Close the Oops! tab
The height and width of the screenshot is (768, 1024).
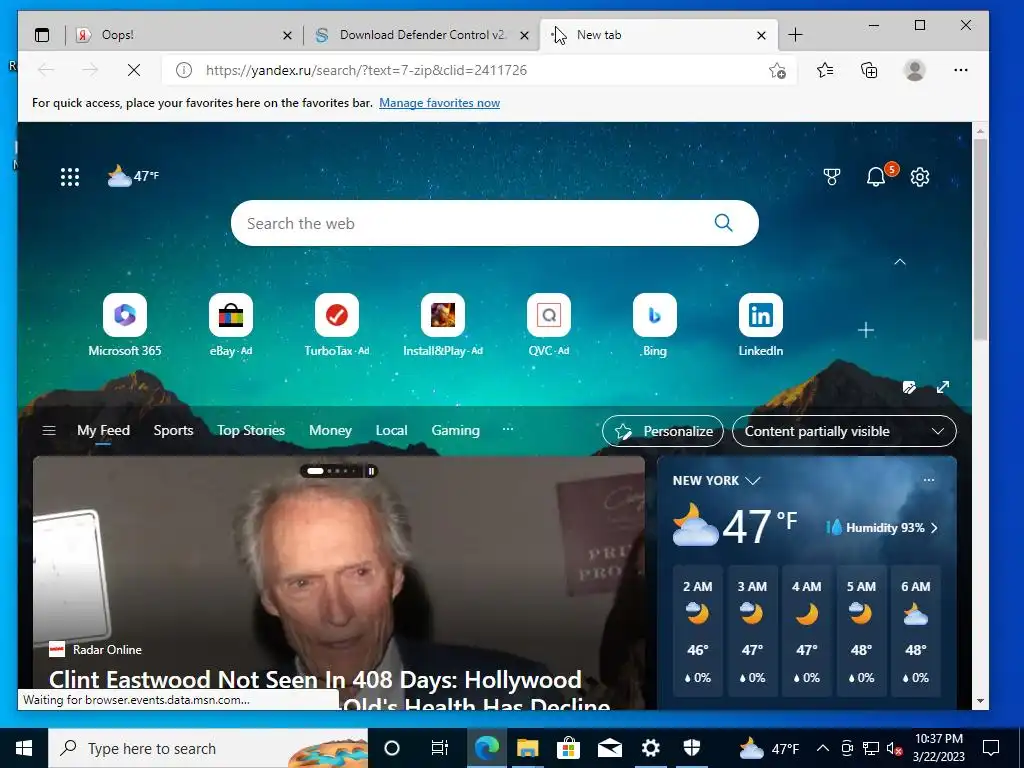[287, 35]
